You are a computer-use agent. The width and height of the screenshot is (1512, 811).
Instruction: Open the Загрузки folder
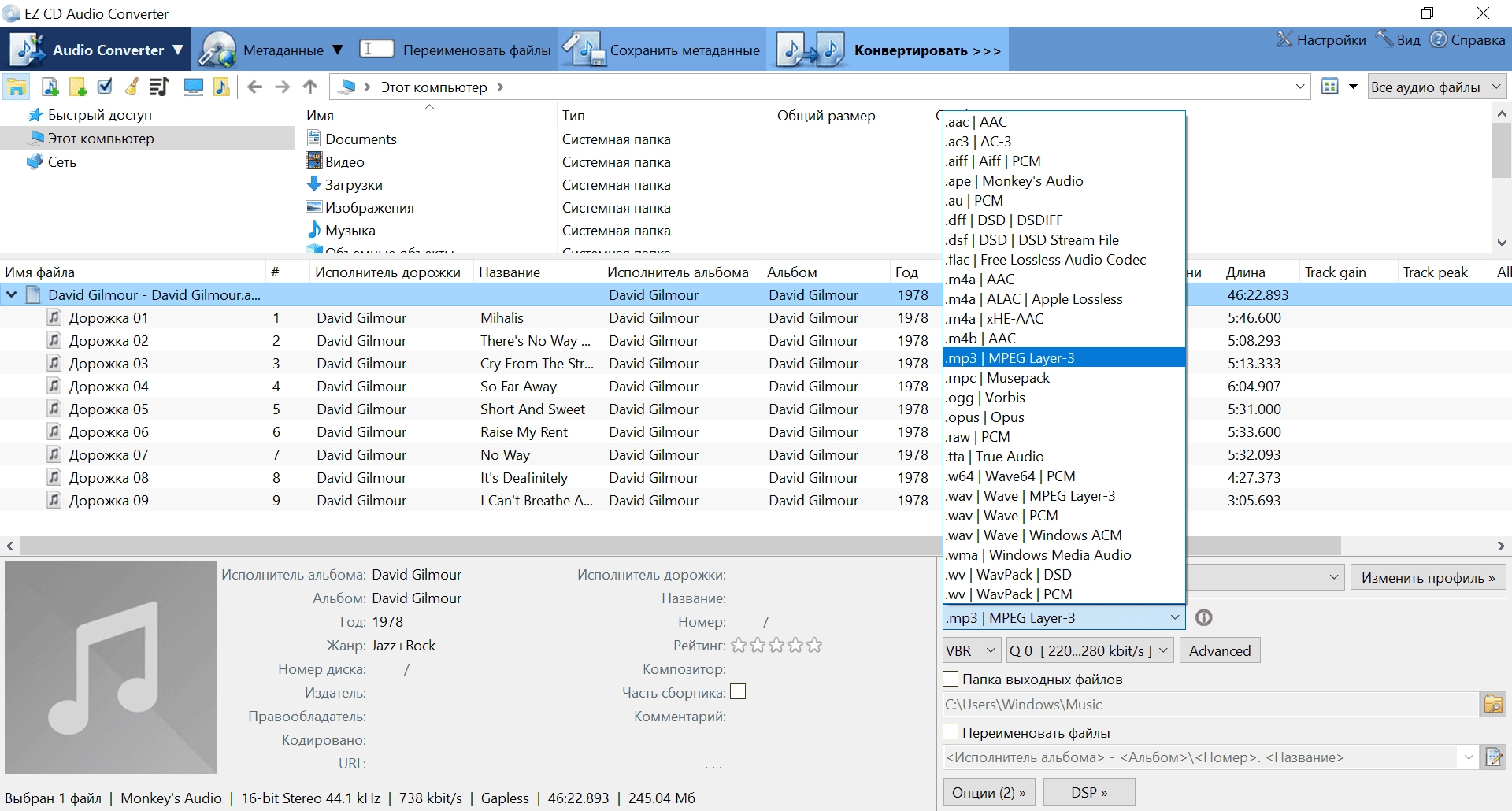(345, 185)
